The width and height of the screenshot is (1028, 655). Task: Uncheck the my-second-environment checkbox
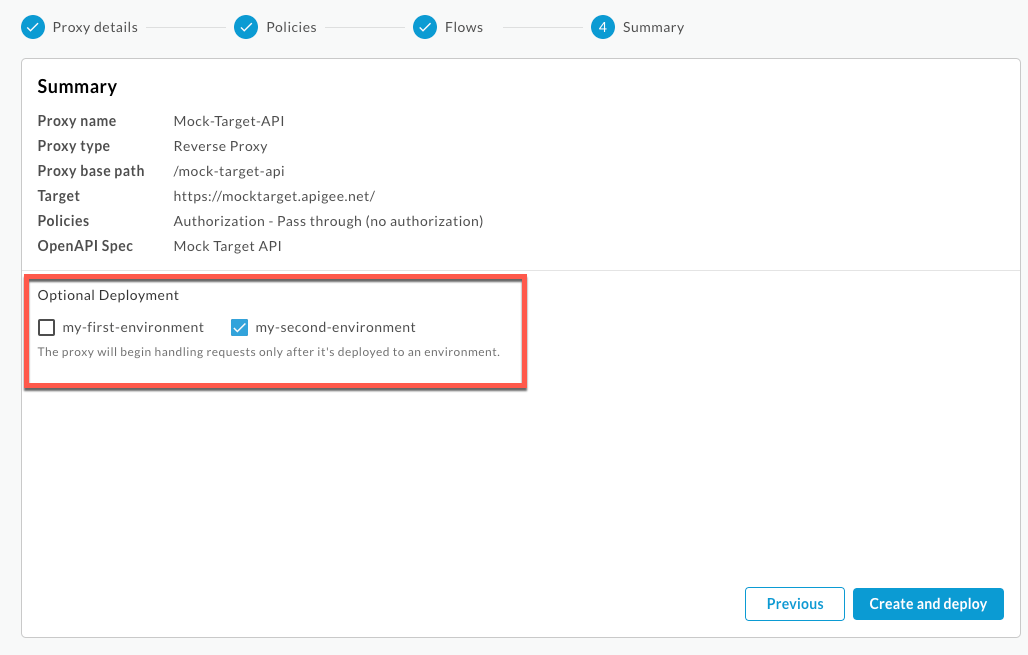pyautogui.click(x=239, y=327)
